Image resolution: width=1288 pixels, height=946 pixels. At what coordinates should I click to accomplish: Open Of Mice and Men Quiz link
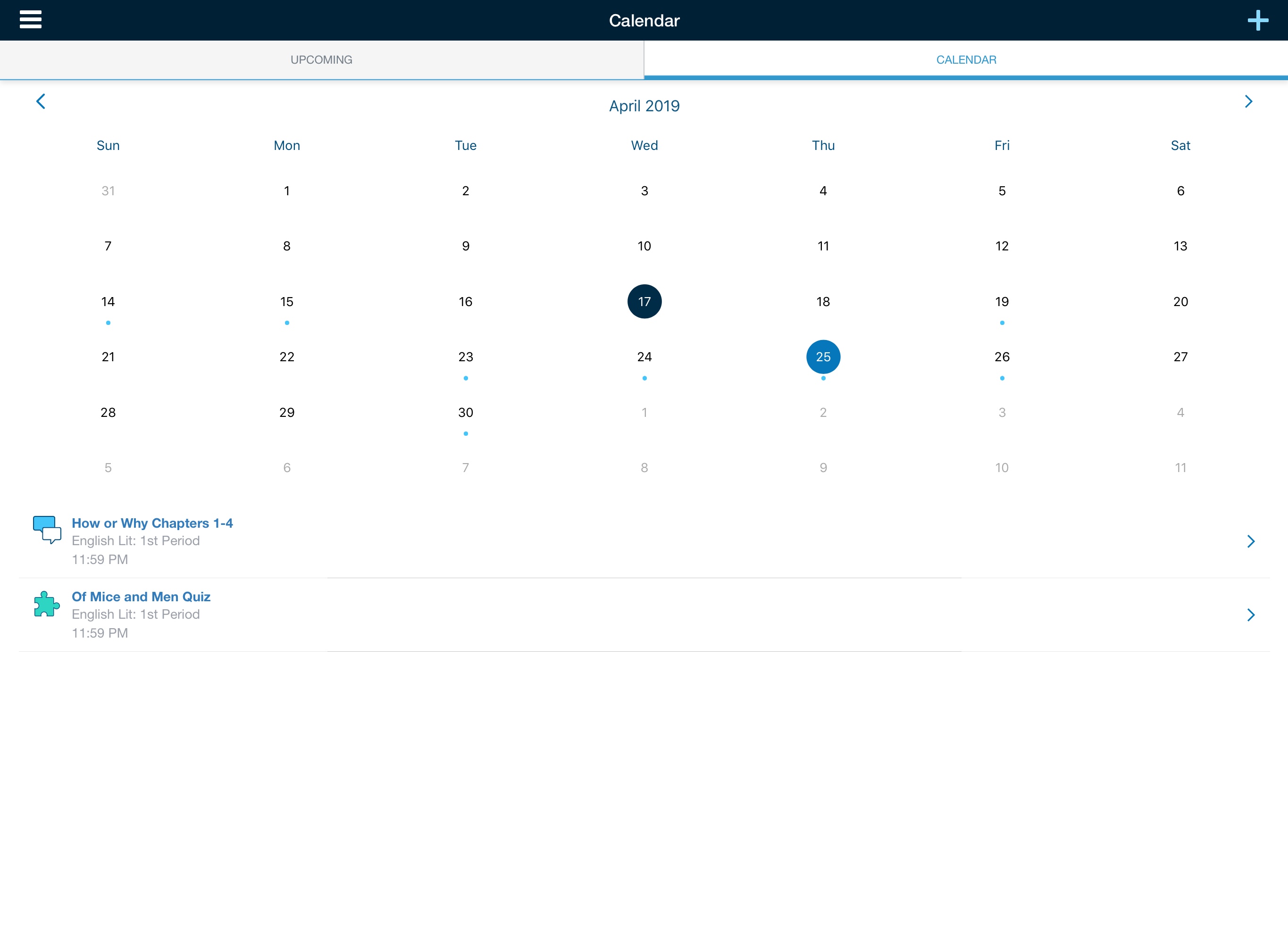[x=141, y=596]
